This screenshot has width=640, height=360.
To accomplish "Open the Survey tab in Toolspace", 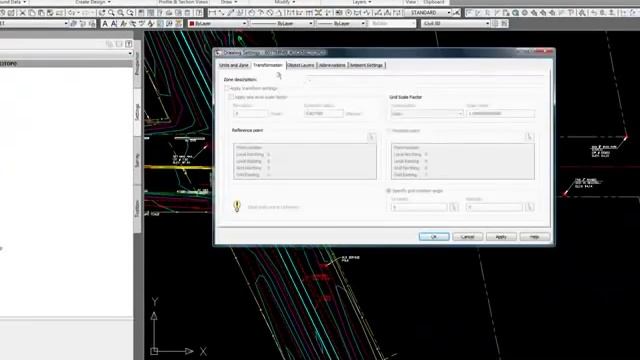I will 138,160.
